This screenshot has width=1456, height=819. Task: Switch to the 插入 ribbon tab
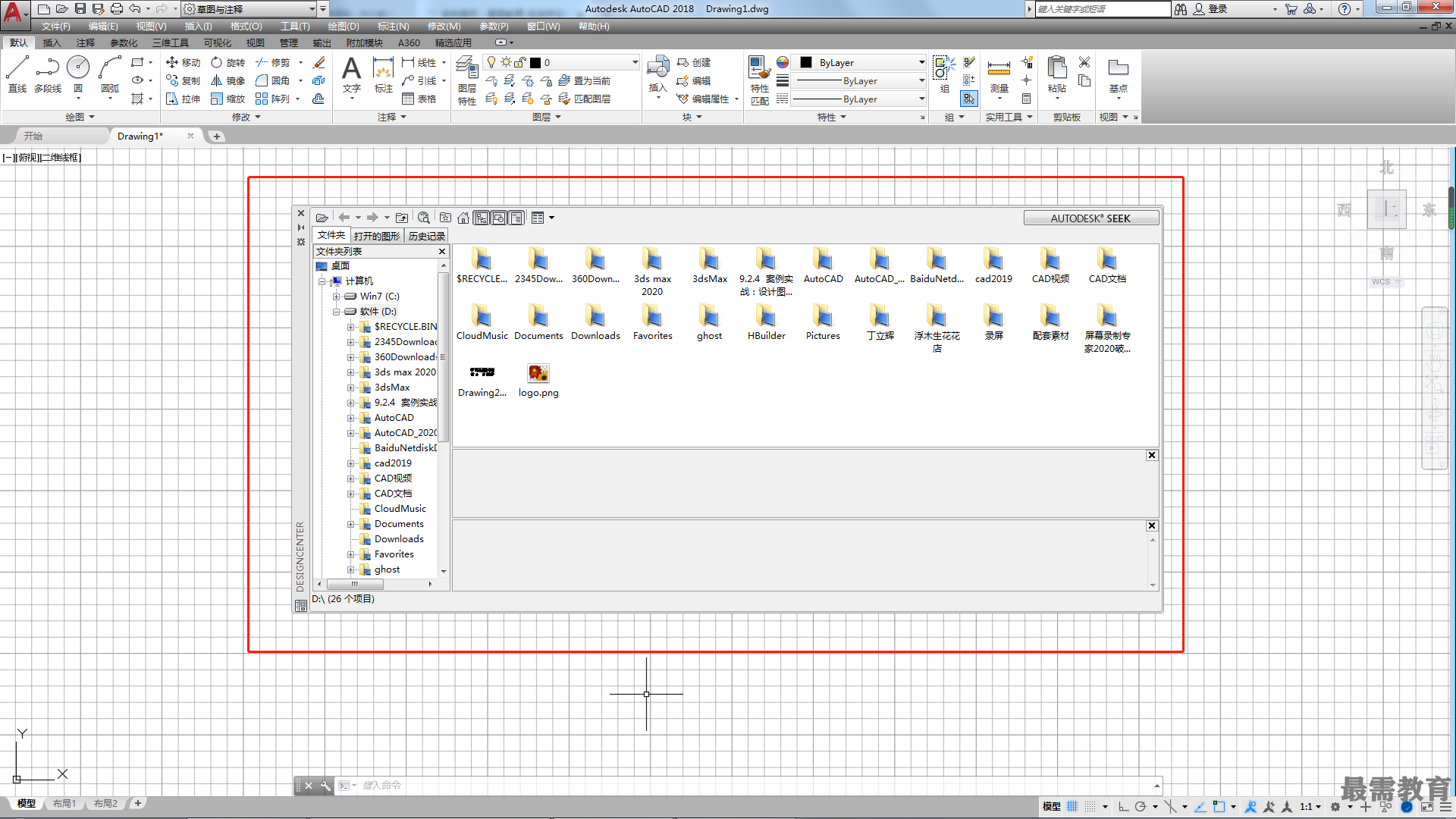[52, 42]
